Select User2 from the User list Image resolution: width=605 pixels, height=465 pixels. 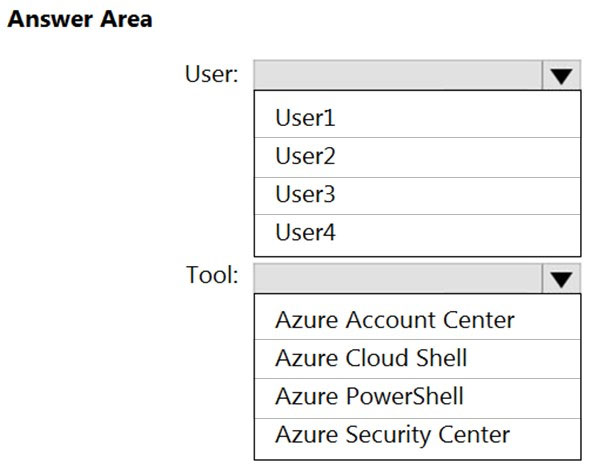[305, 157]
